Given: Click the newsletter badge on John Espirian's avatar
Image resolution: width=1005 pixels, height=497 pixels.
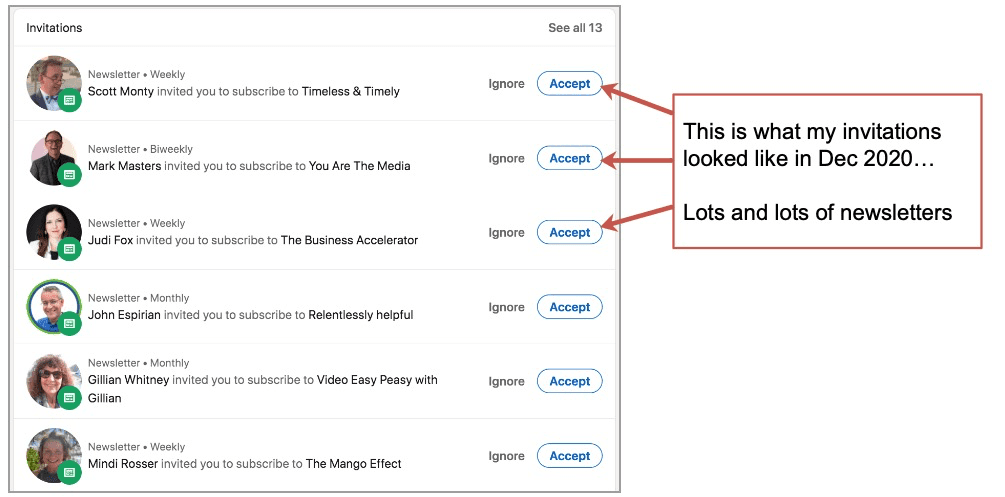Looking at the screenshot, I should coord(70,323).
